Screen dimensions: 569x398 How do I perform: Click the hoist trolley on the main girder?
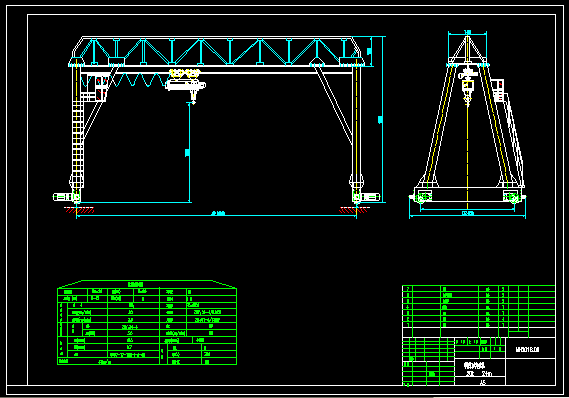[185, 81]
